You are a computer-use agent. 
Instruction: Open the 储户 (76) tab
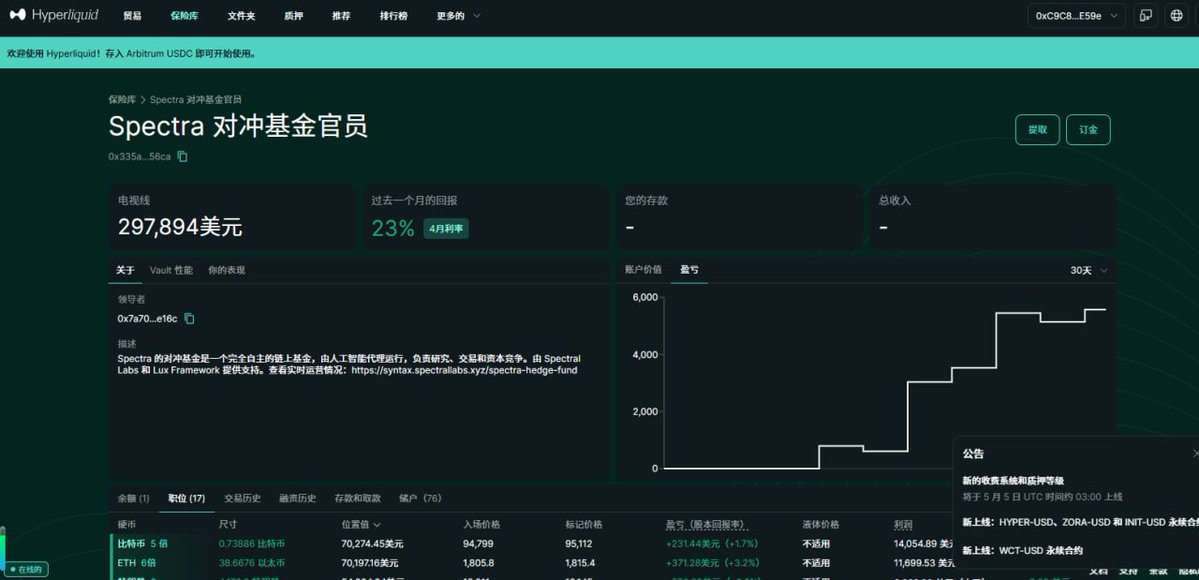coord(420,498)
